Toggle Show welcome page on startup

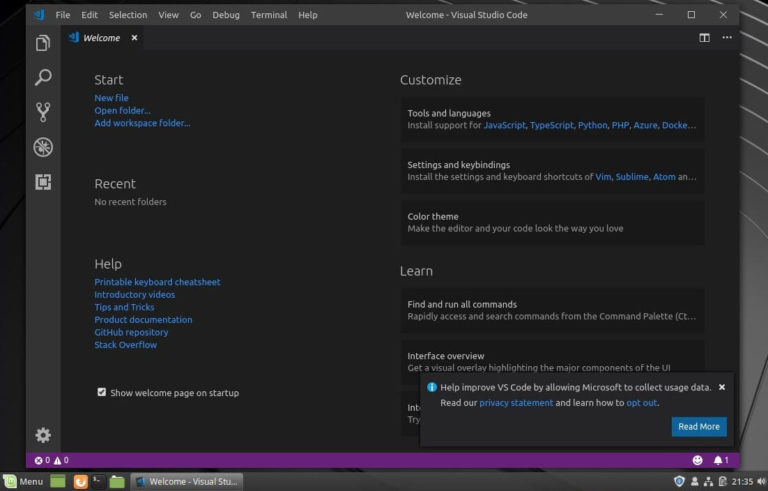click(102, 393)
